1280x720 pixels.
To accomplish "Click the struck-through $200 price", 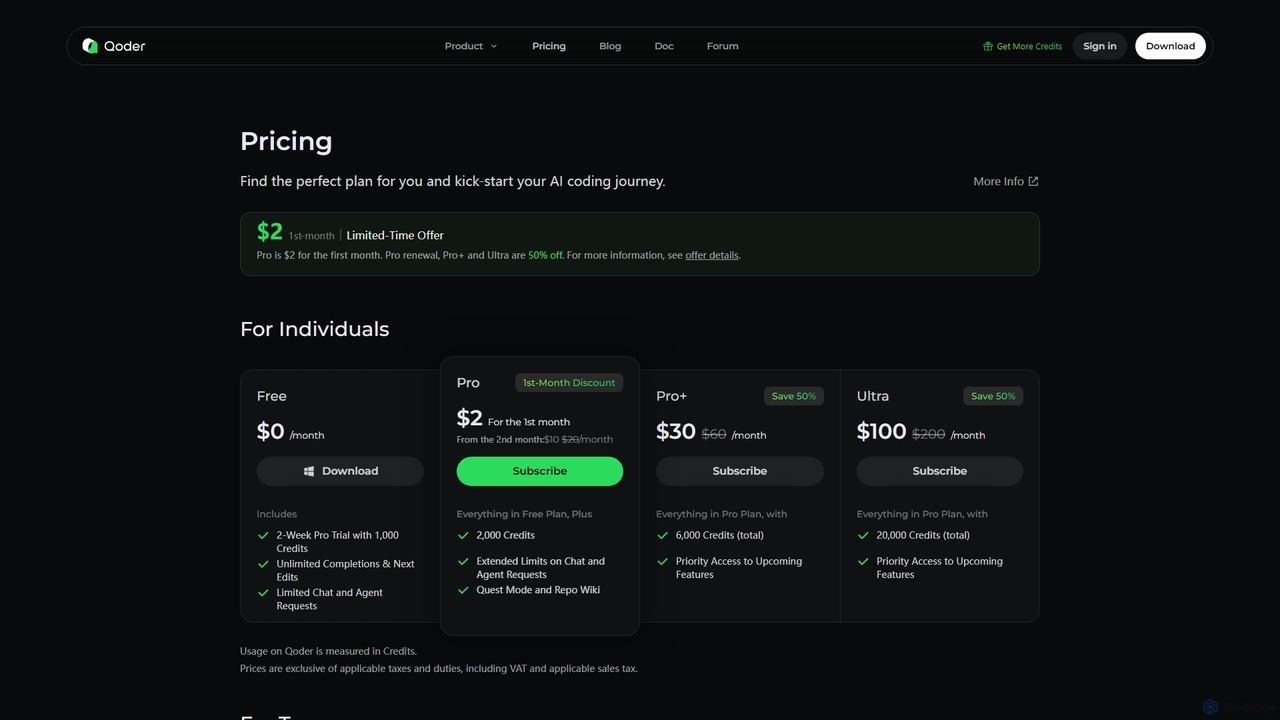I will pos(929,434).
